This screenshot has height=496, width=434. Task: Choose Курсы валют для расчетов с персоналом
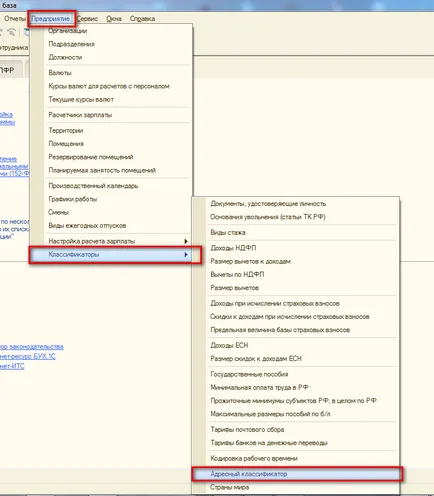coord(109,86)
